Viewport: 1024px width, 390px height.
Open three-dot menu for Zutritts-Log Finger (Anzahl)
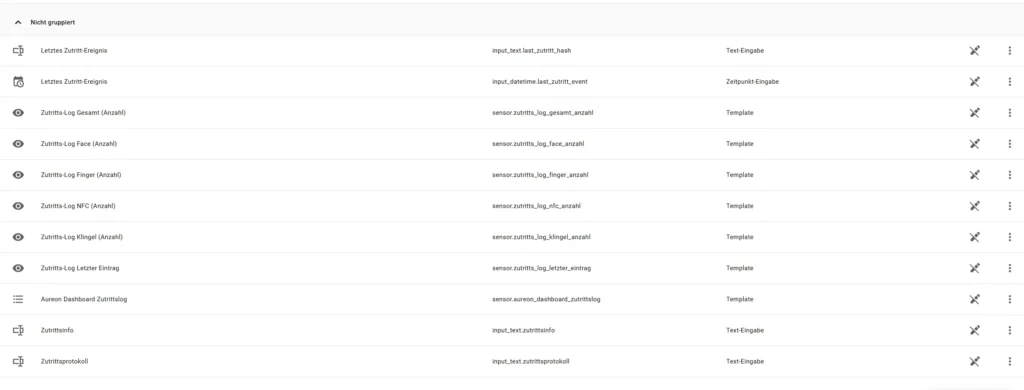click(x=1010, y=174)
